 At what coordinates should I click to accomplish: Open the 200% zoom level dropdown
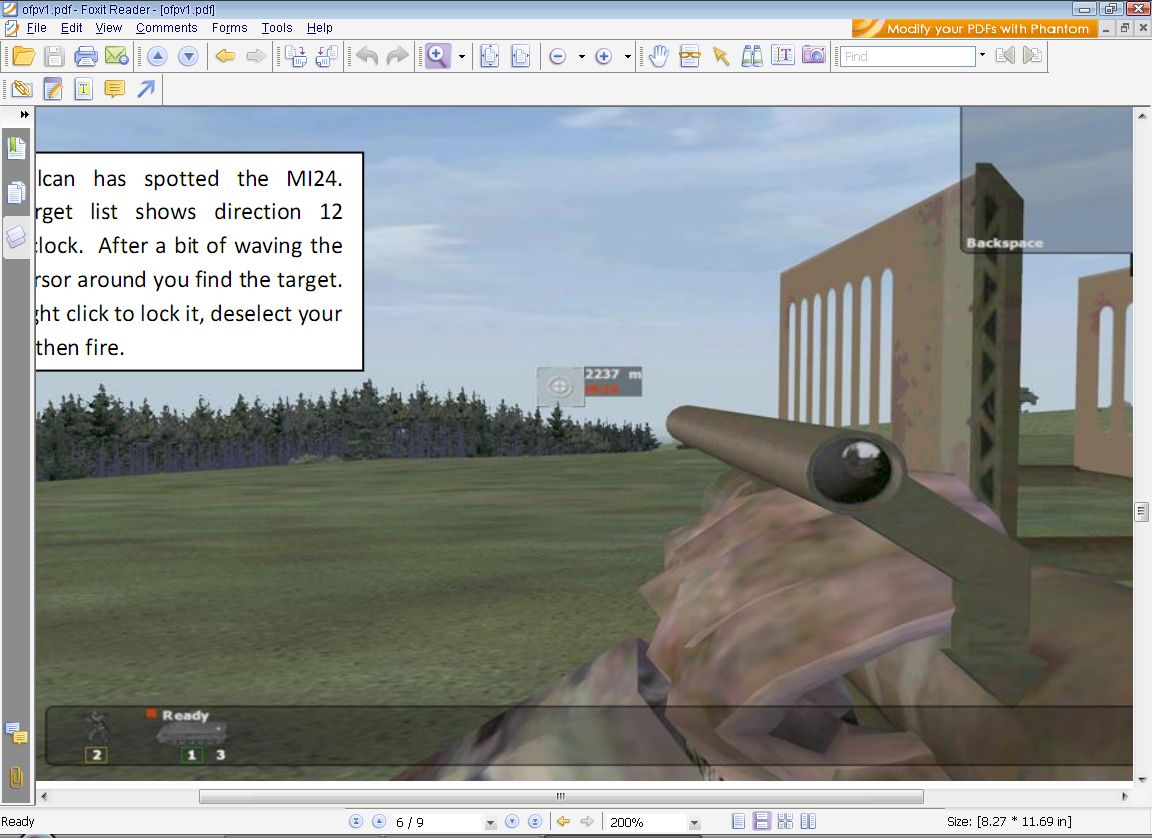pos(694,823)
